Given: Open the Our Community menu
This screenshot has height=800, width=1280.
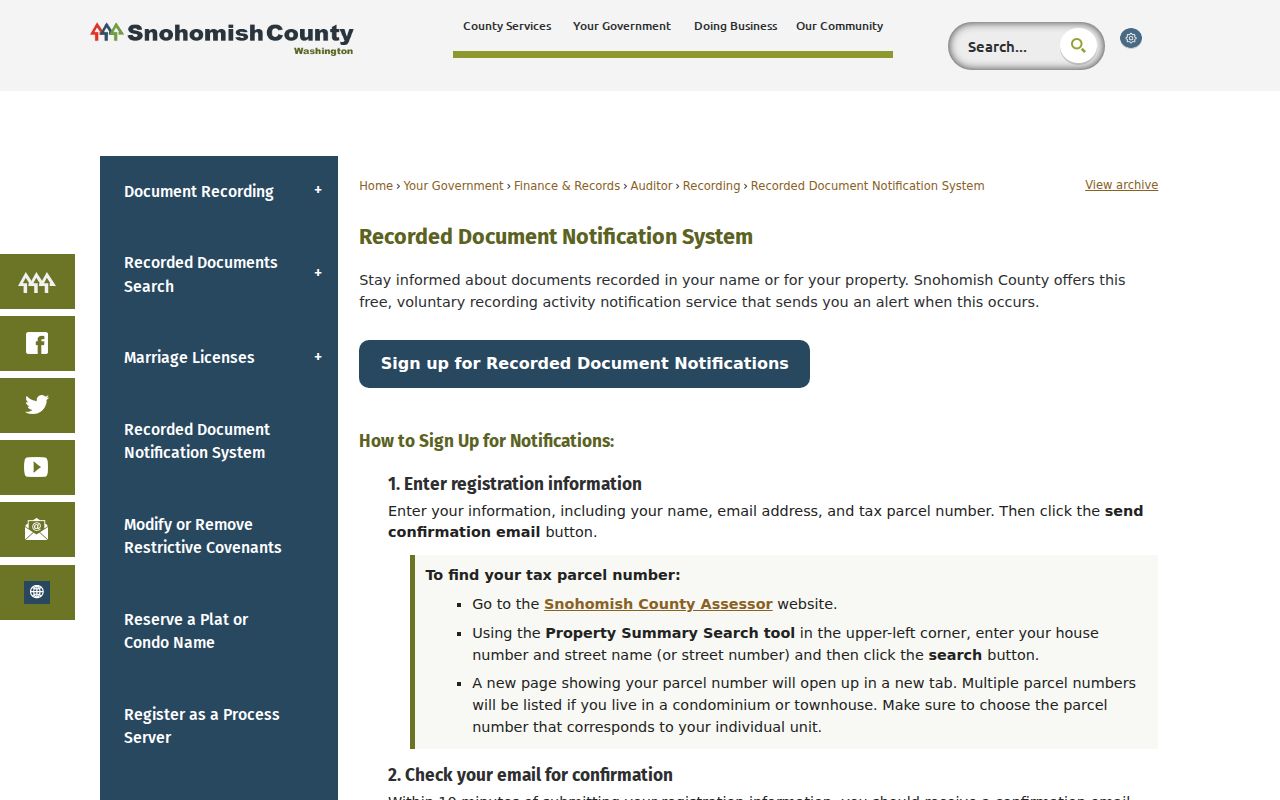Looking at the screenshot, I should click(839, 26).
